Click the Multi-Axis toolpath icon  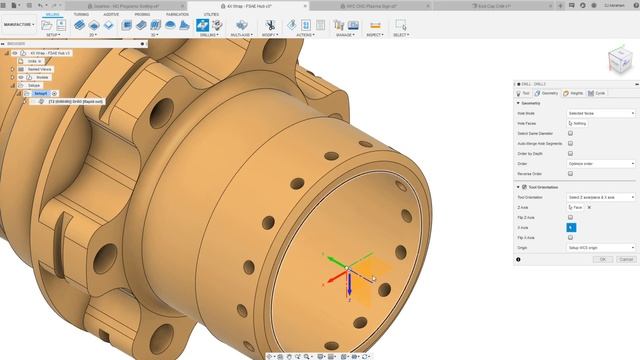(242, 25)
